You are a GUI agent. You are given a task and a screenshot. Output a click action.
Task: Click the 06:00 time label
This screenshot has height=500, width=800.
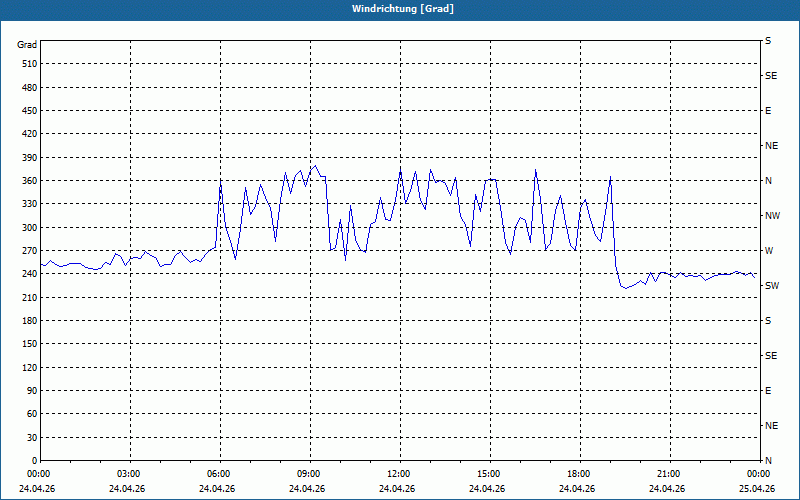point(218,474)
